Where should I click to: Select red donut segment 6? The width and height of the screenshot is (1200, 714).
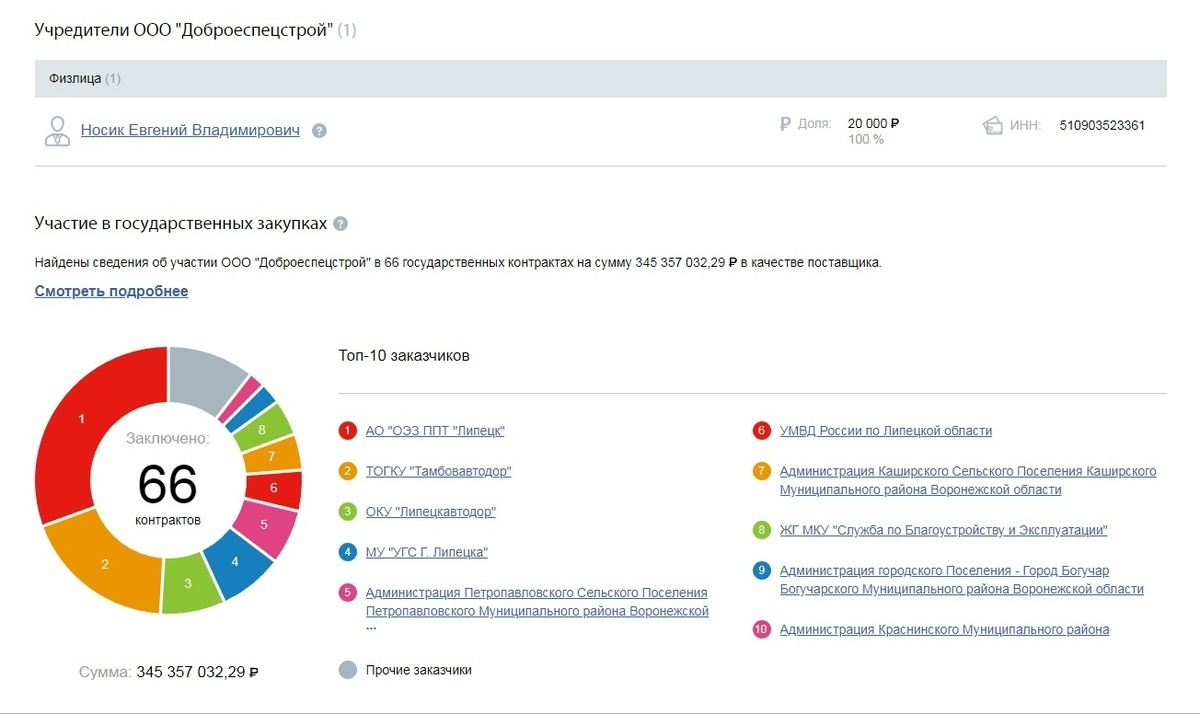point(273,489)
